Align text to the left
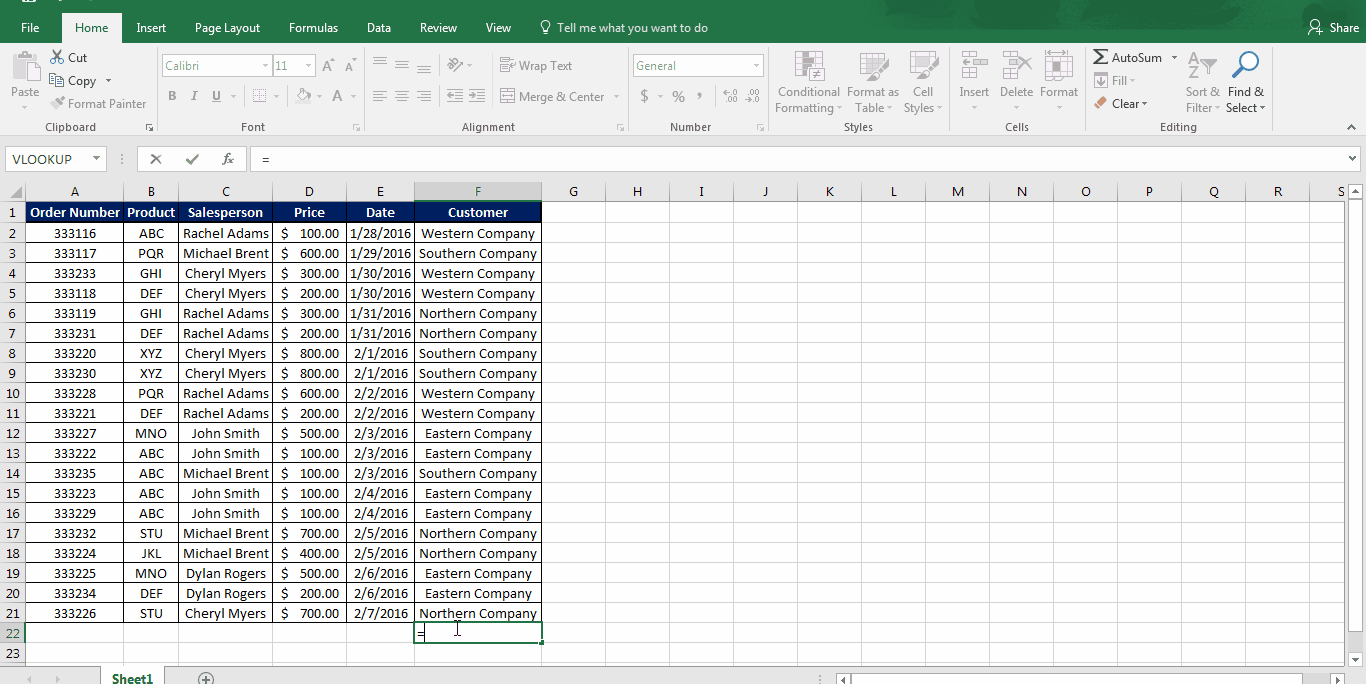This screenshot has width=1366, height=684. (380, 96)
